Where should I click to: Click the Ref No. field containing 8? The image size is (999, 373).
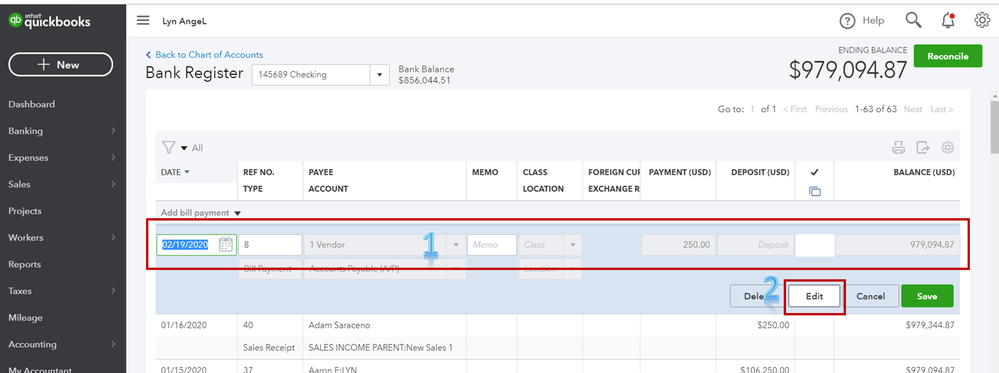click(270, 245)
